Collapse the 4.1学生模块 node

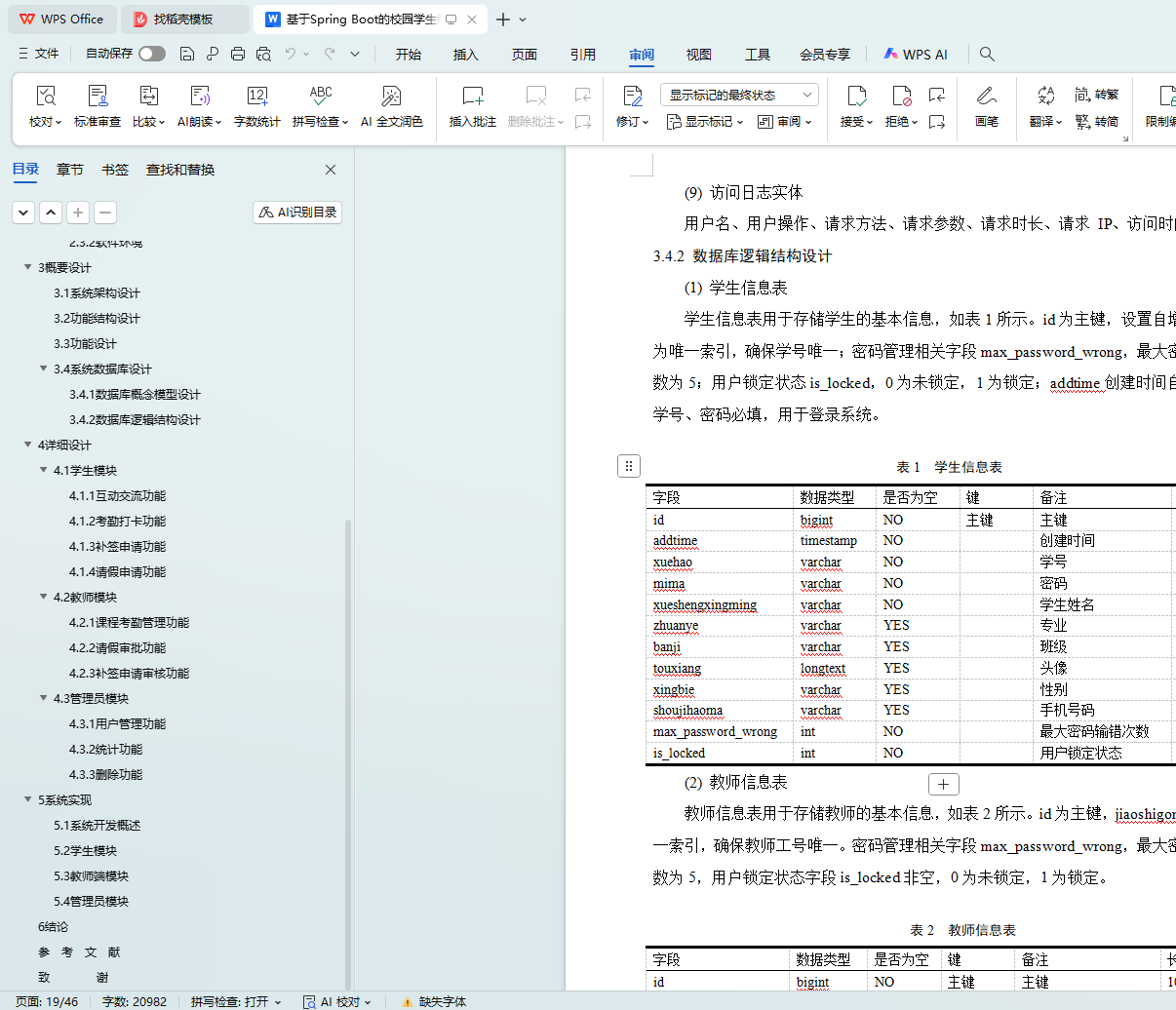click(43, 470)
